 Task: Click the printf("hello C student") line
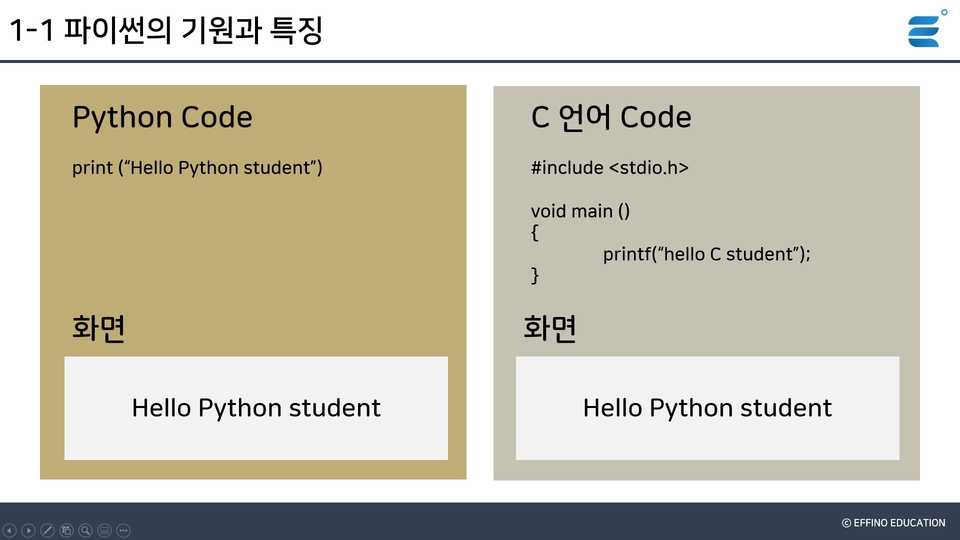click(x=706, y=254)
